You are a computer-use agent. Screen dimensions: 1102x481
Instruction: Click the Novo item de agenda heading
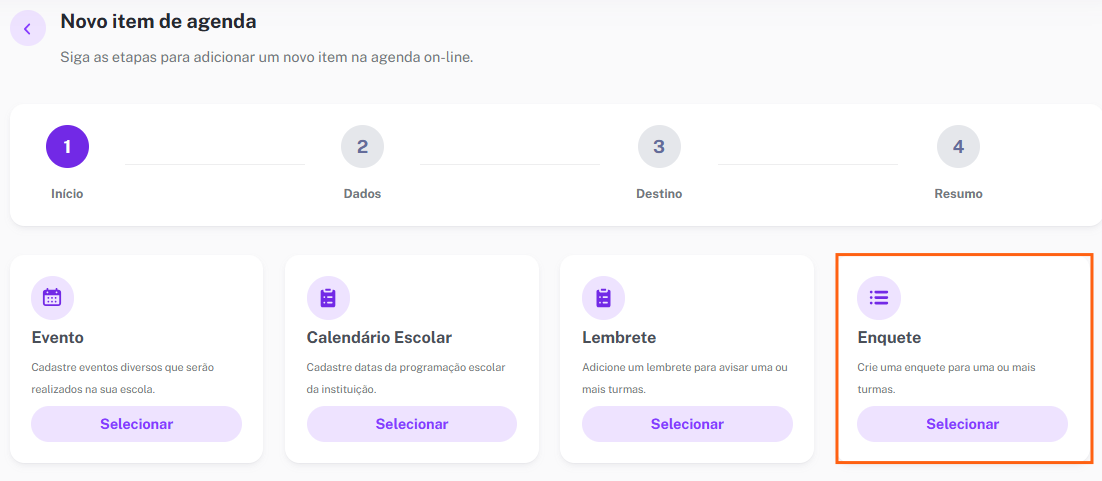coord(158,22)
